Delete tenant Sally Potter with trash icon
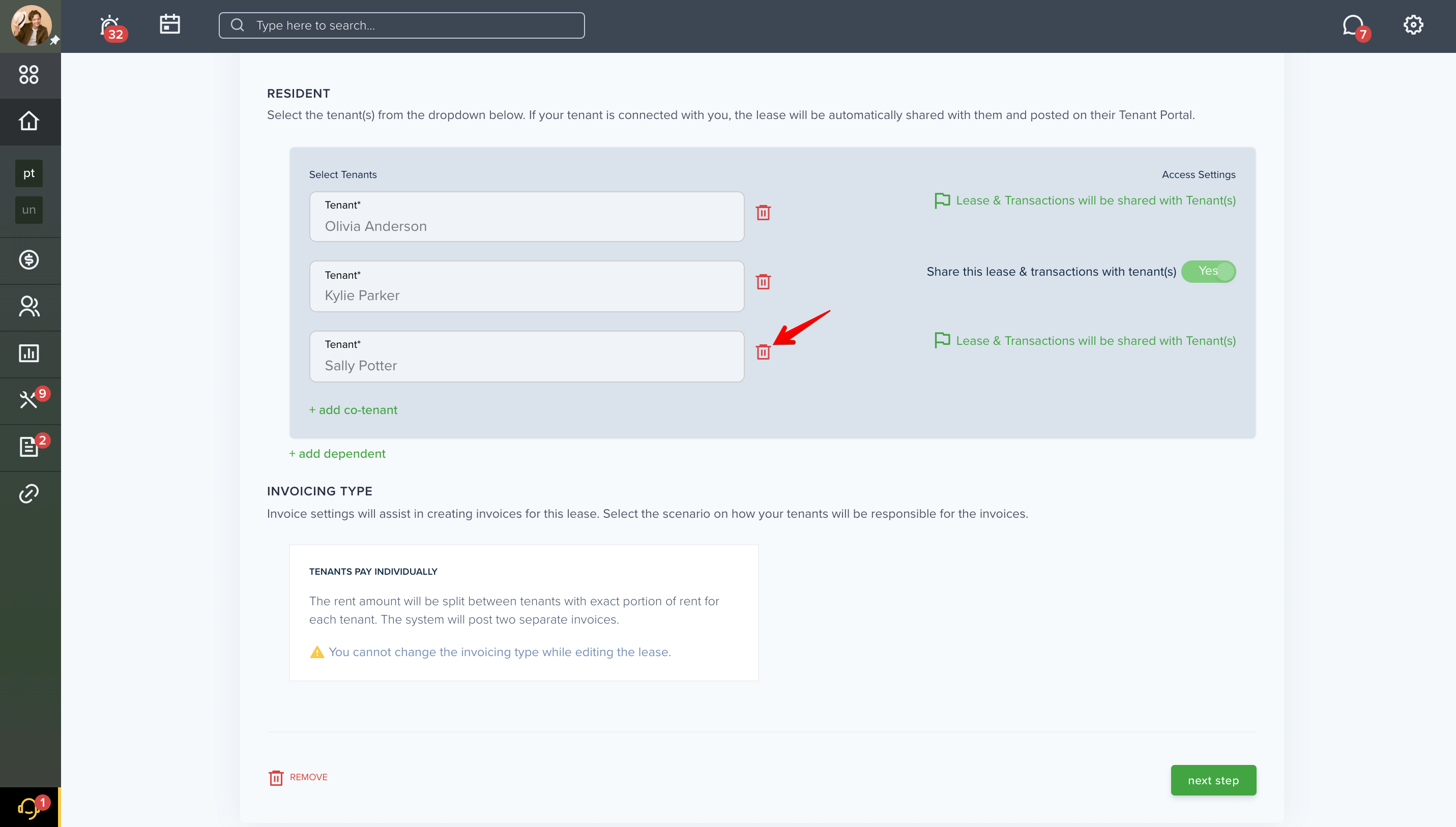Screen dimensions: 1456x827 763,351
